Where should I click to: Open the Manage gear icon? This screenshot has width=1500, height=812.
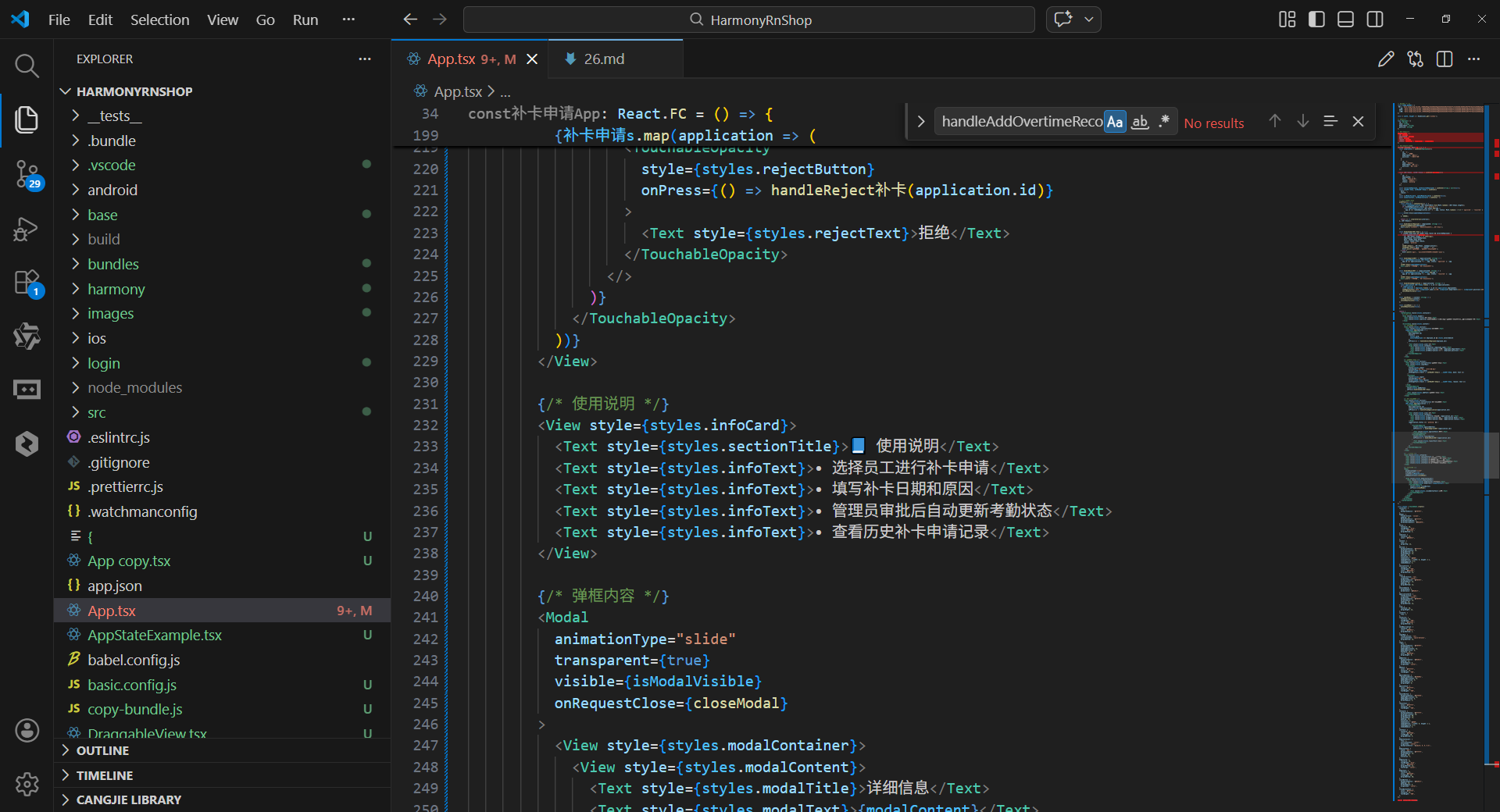click(27, 784)
